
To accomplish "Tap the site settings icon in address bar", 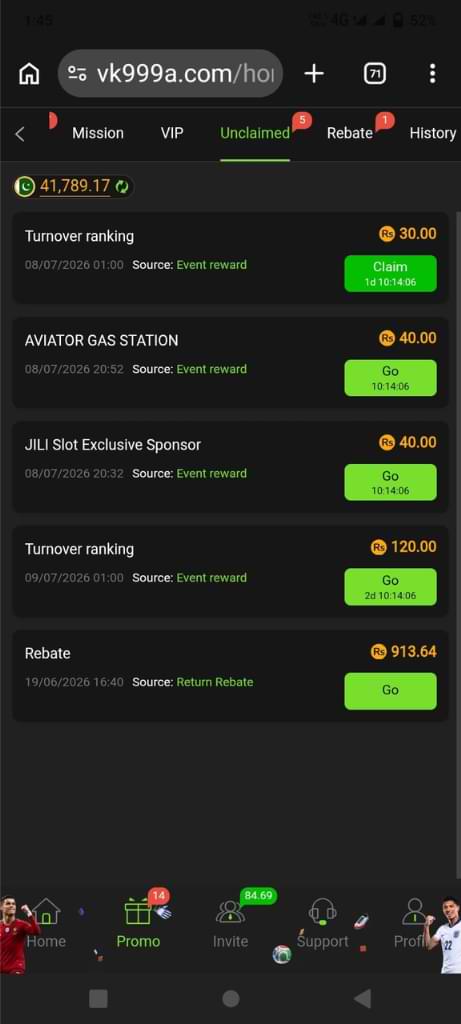I will tap(78, 74).
